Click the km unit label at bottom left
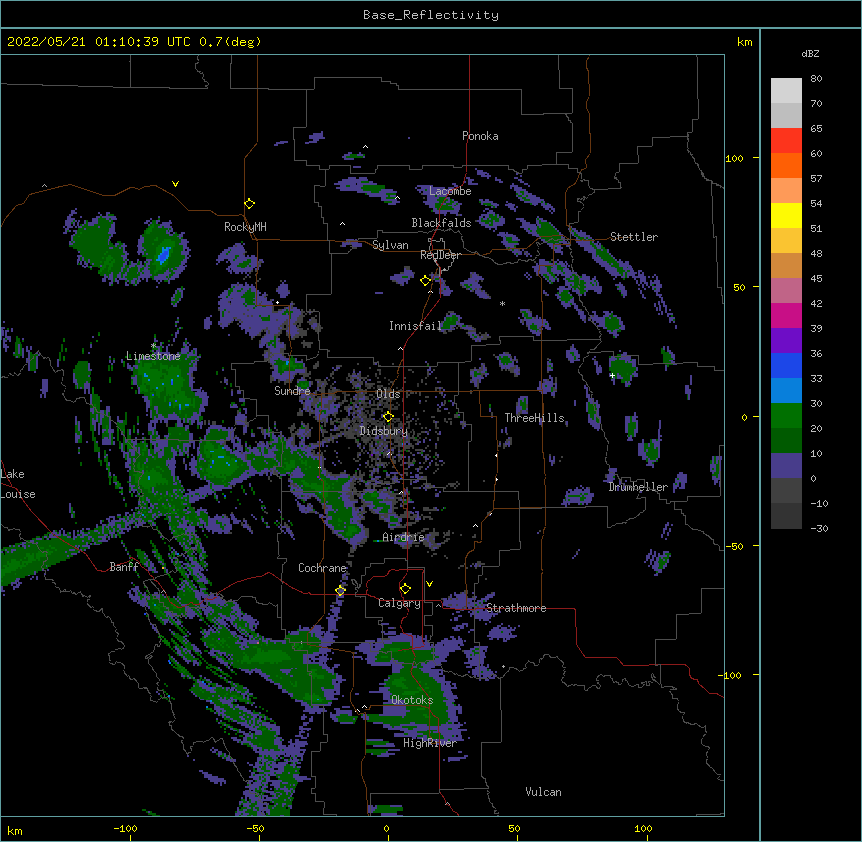The image size is (862, 842). point(15,831)
